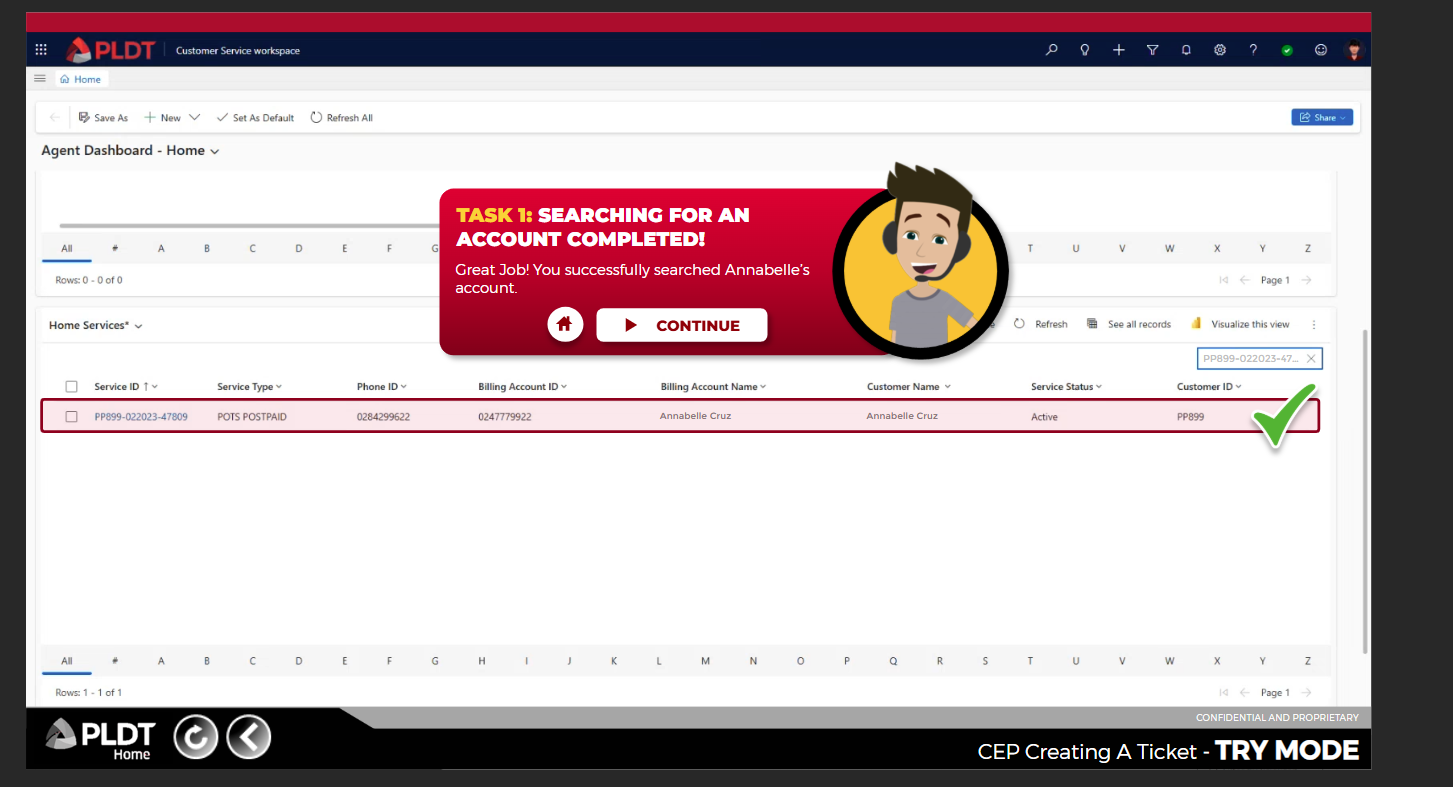The height and width of the screenshot is (787, 1453).
Task: Click the previous chevron circle in the bottom bar
Action: (248, 738)
